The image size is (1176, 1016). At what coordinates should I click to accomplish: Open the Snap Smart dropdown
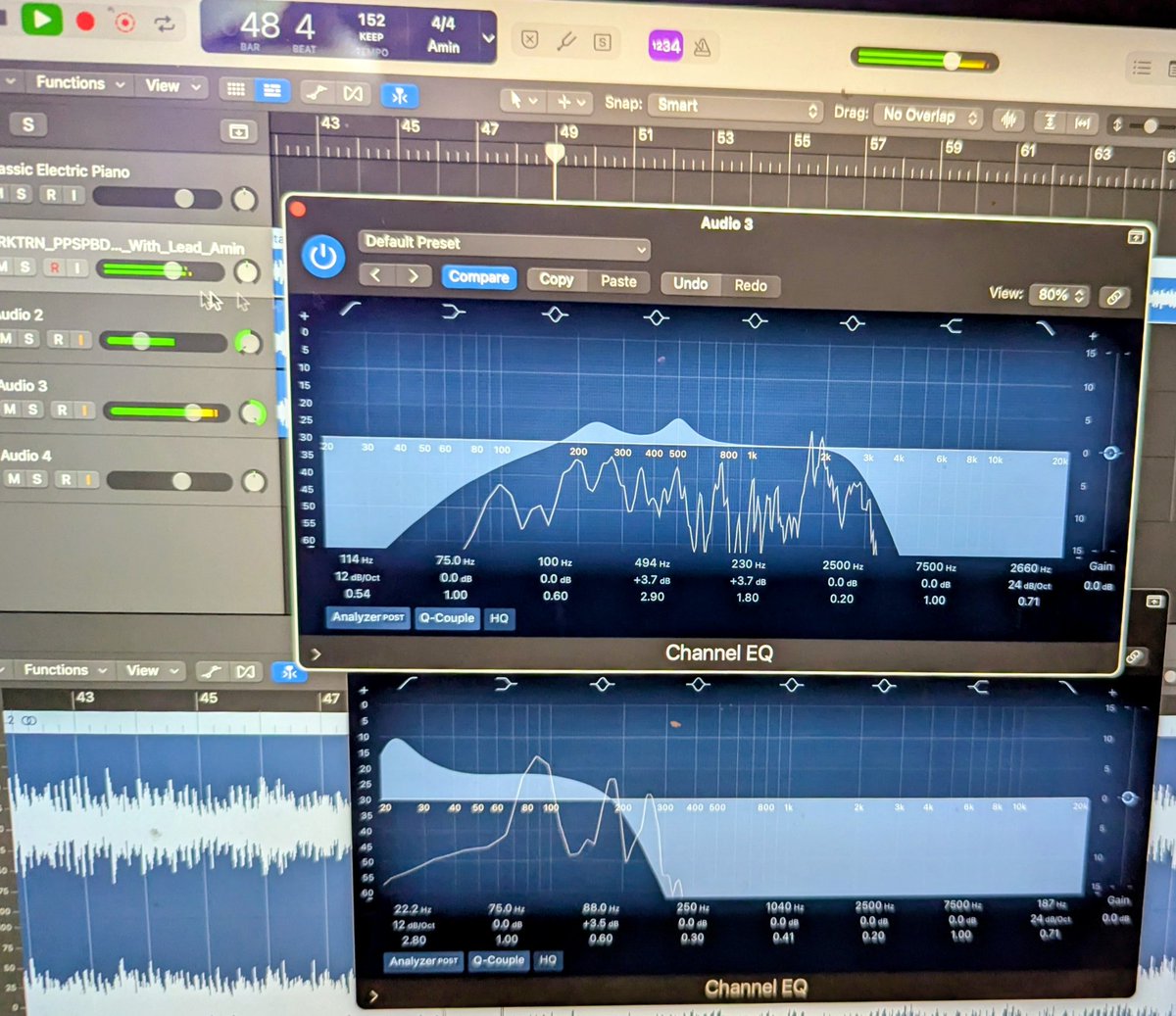[735, 107]
